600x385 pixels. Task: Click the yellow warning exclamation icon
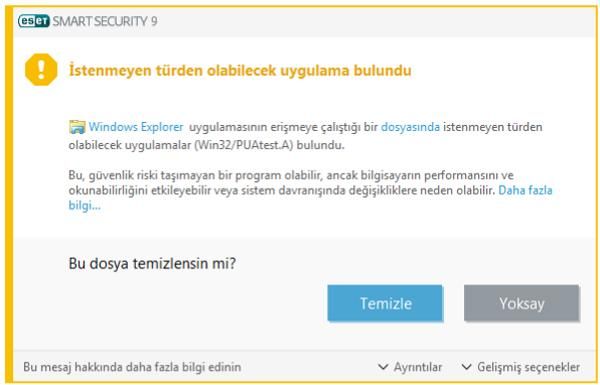point(41,70)
